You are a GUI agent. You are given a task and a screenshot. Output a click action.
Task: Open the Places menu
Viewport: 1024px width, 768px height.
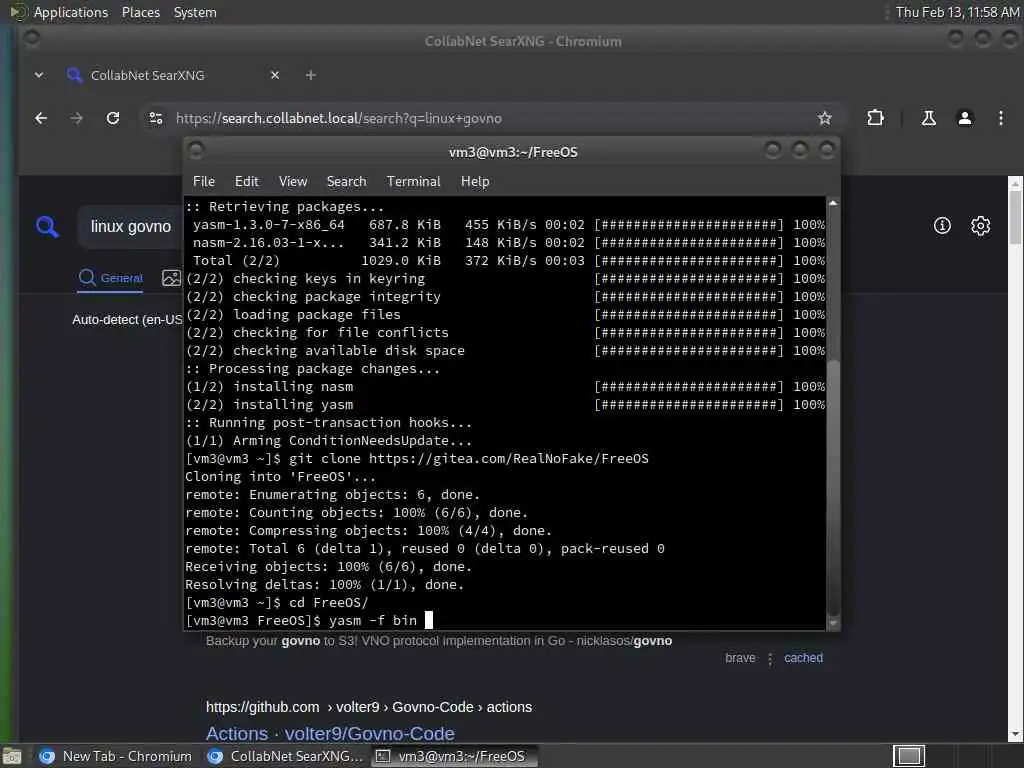click(x=141, y=12)
